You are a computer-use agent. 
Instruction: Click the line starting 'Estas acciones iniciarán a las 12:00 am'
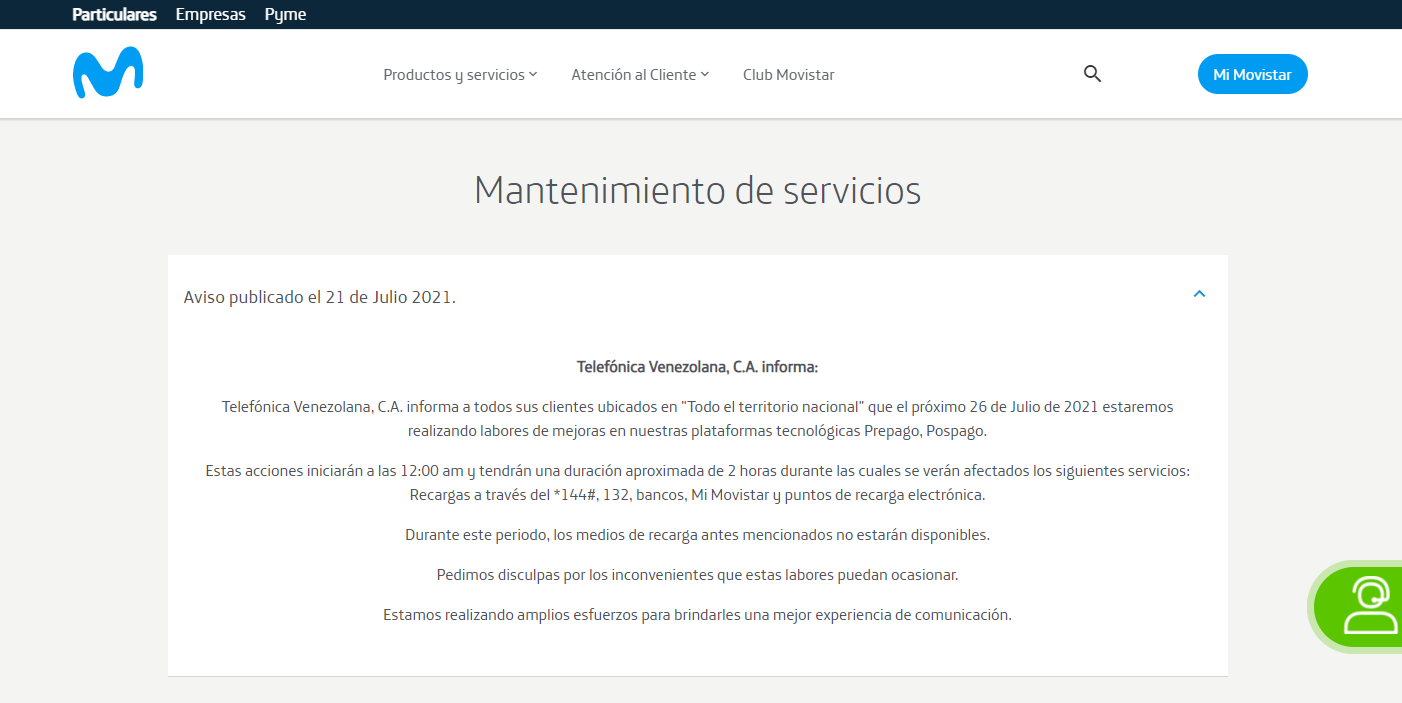point(698,471)
